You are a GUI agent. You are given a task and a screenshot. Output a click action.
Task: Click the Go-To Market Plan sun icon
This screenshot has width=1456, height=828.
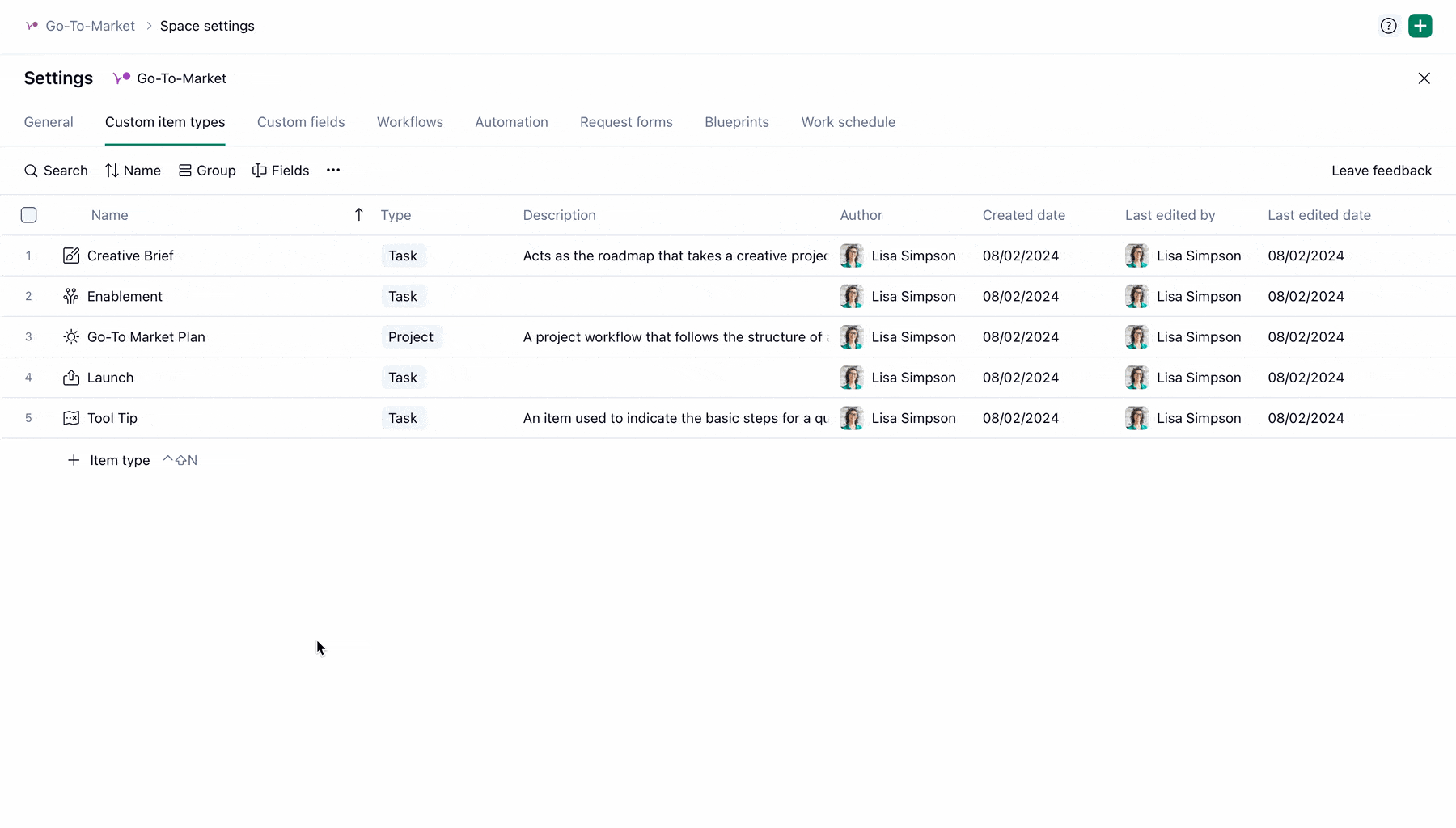[71, 337]
